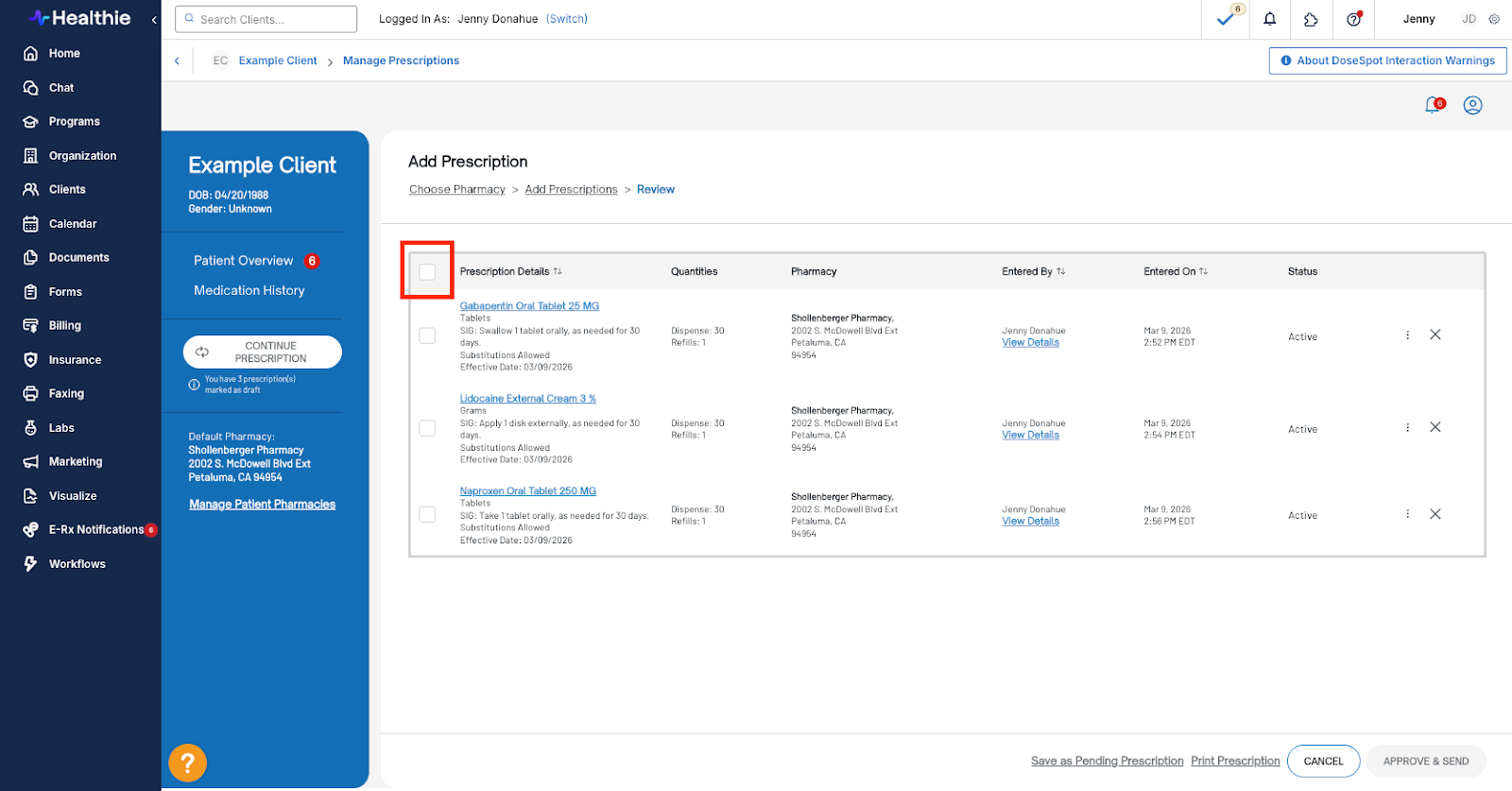The height and width of the screenshot is (791, 1512).
Task: Collapse the Healthie sidebar chevron
Action: [154, 19]
